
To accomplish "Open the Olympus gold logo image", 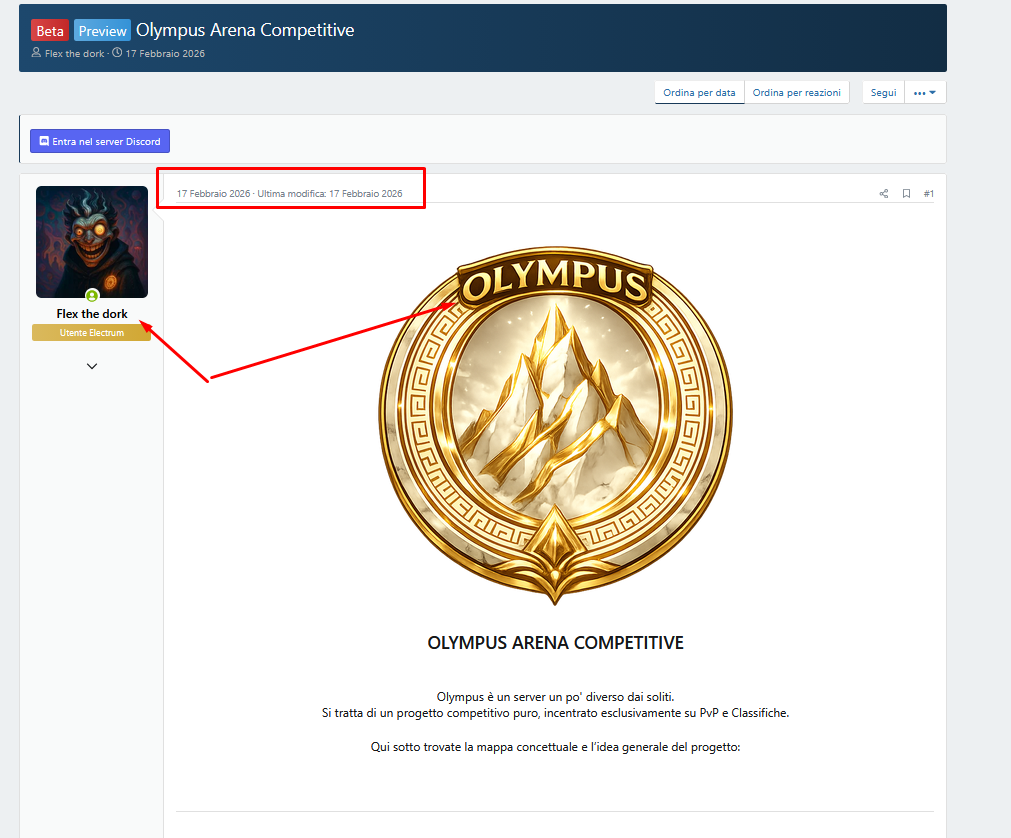I will click(555, 425).
